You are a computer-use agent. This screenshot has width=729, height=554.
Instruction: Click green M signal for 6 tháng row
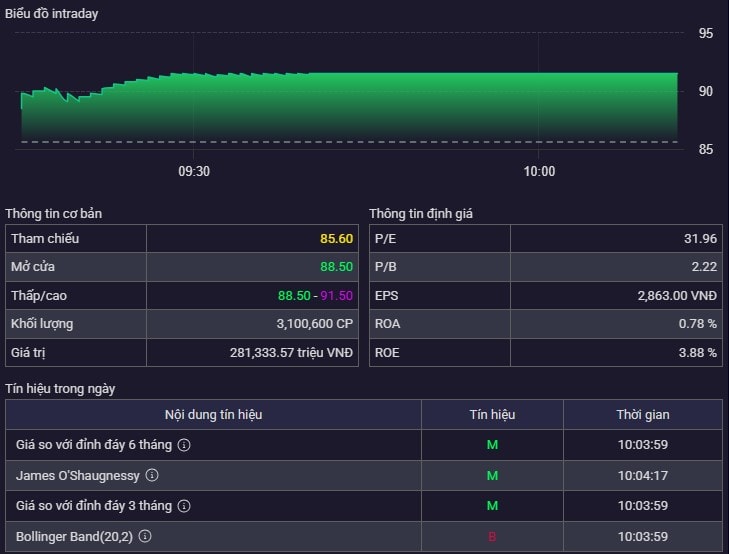pos(492,445)
